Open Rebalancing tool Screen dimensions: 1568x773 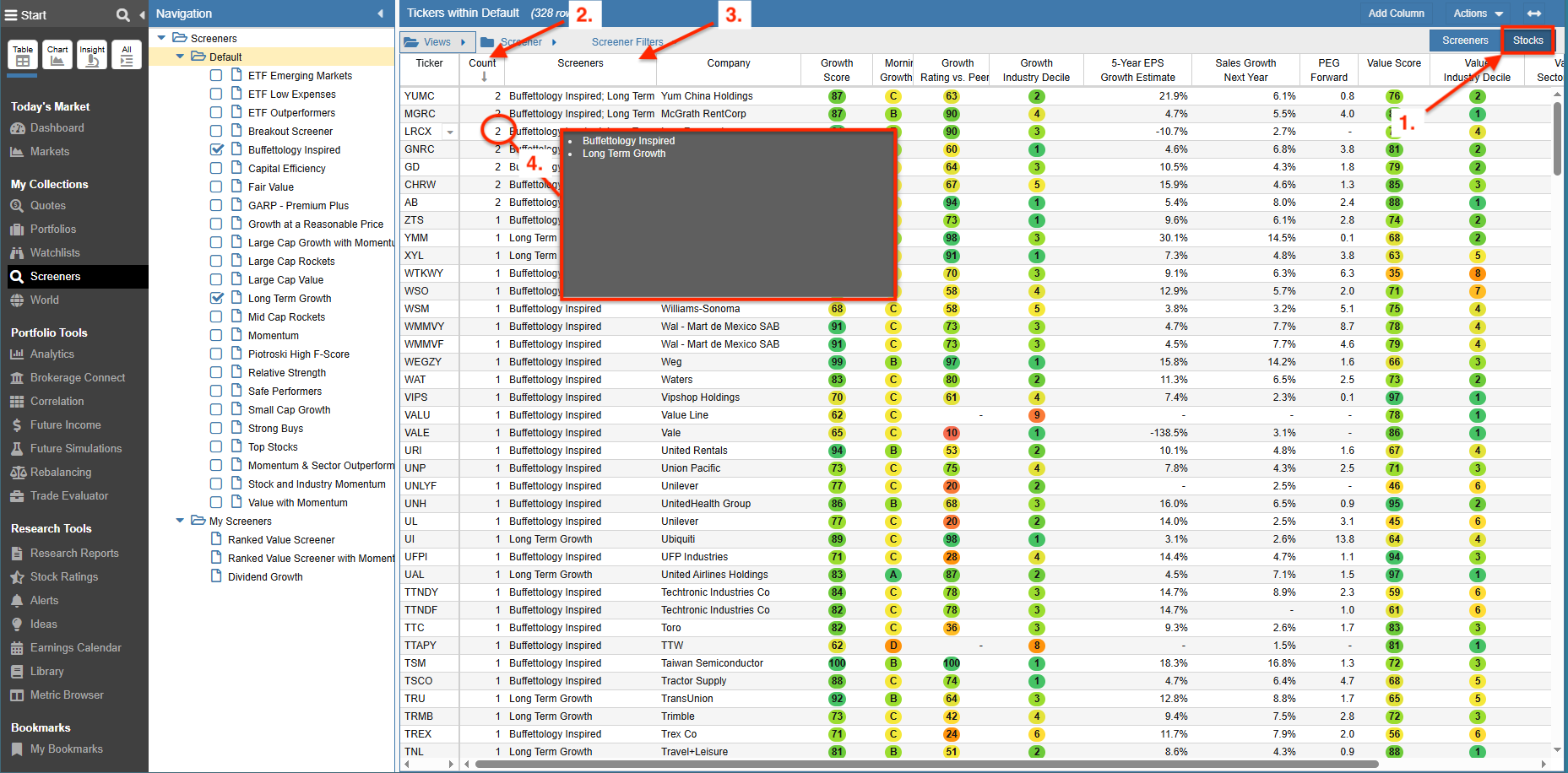point(60,473)
